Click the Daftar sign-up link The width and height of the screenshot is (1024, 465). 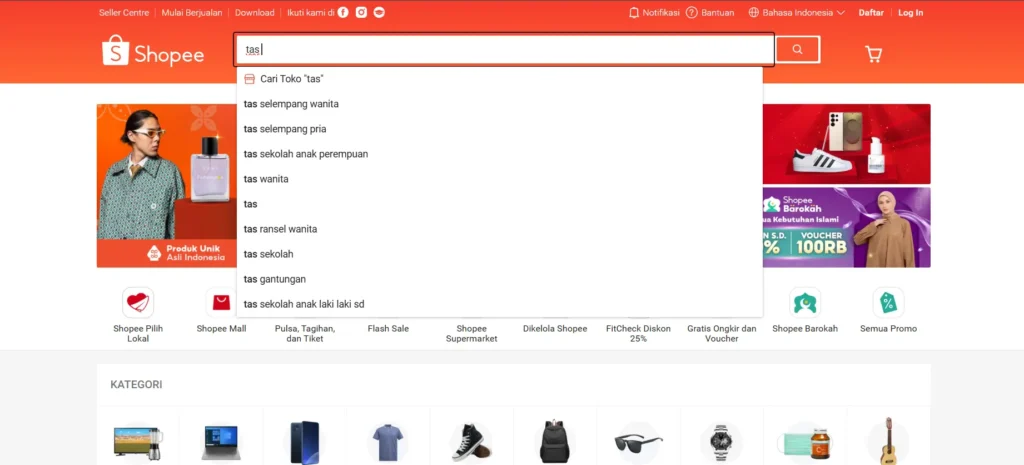click(x=871, y=12)
